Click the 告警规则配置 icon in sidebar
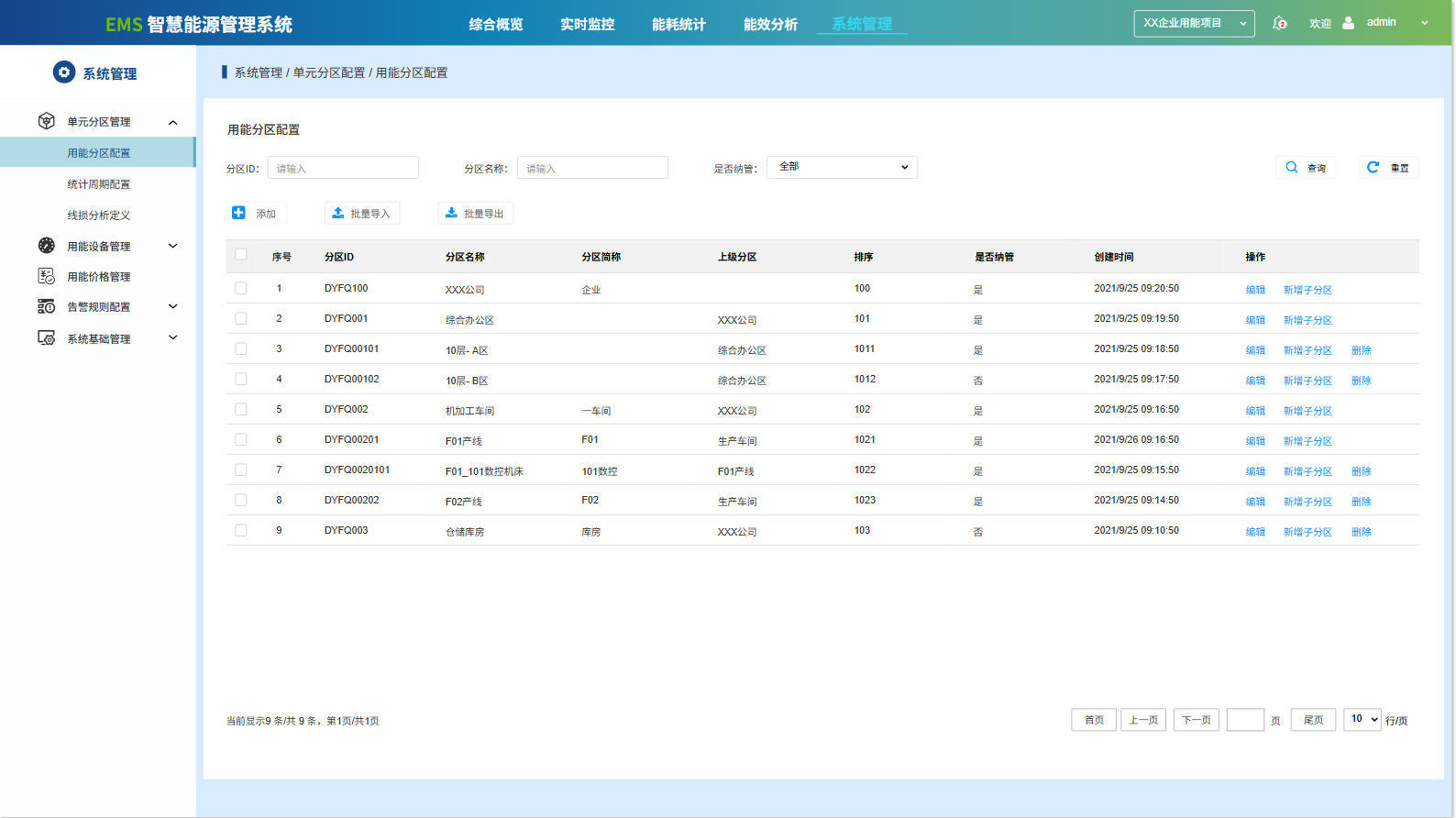1456x818 pixels. pos(46,306)
